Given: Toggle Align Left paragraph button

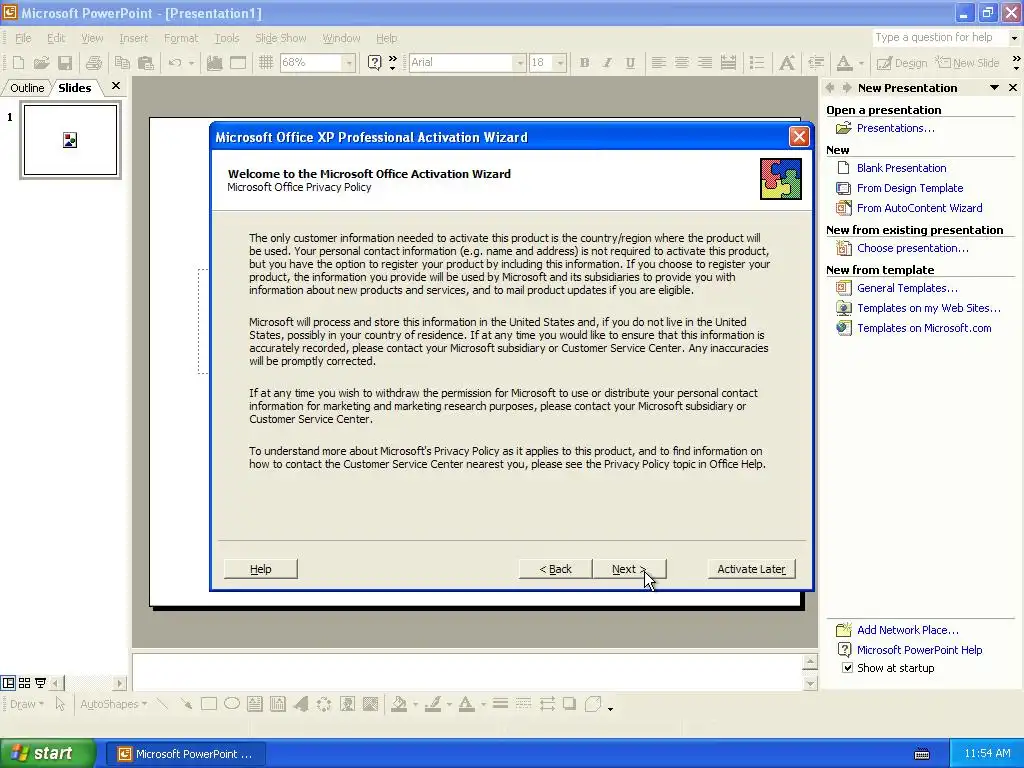Looking at the screenshot, I should [659, 63].
